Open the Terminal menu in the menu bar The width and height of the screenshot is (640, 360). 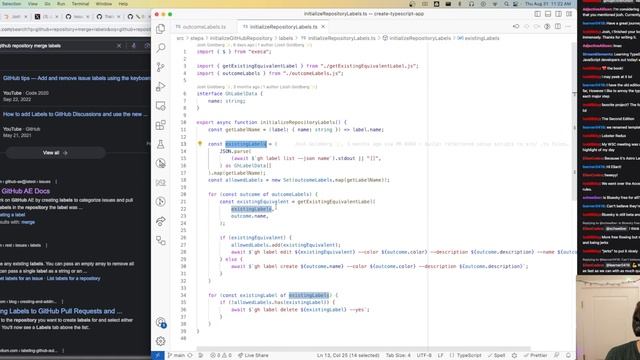pos(80,4)
